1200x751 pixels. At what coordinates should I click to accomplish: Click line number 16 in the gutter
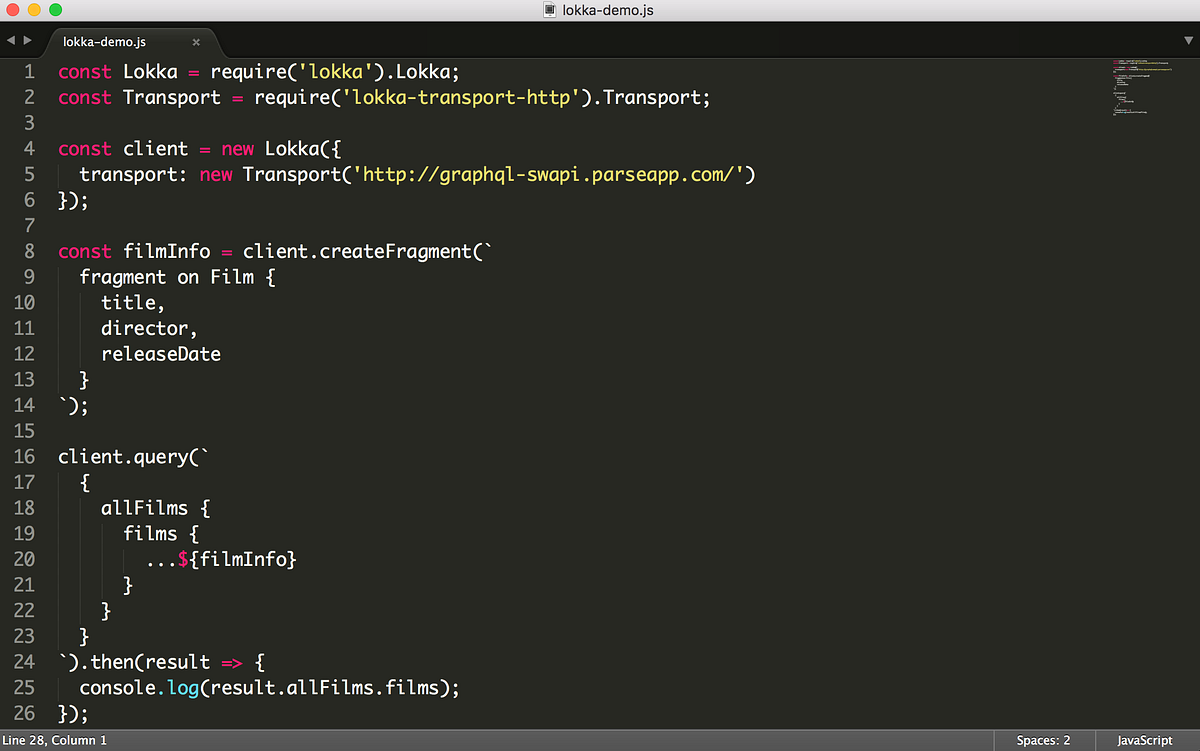[25, 456]
